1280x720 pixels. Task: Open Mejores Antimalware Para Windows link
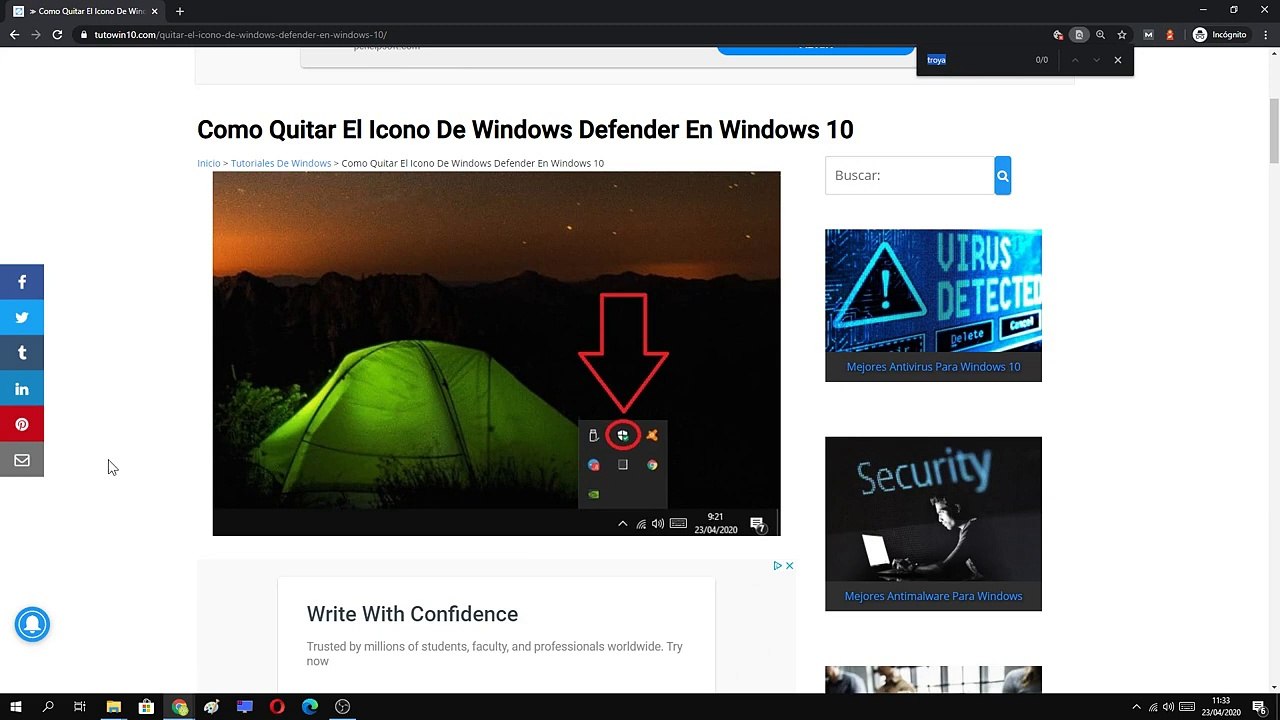(x=933, y=596)
